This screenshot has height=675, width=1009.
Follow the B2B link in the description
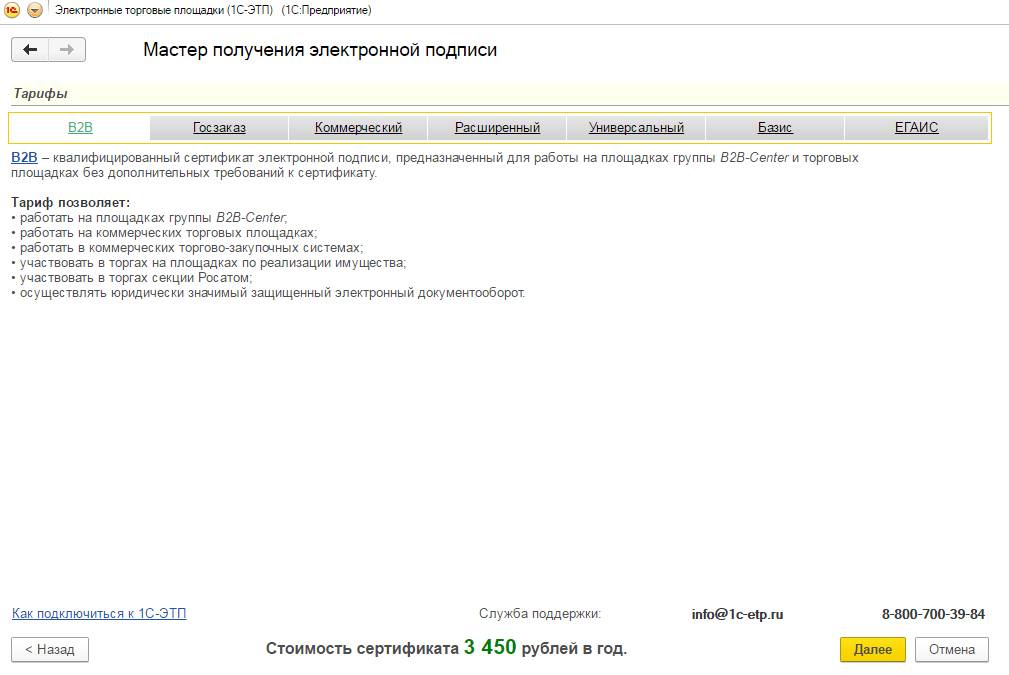(x=24, y=158)
